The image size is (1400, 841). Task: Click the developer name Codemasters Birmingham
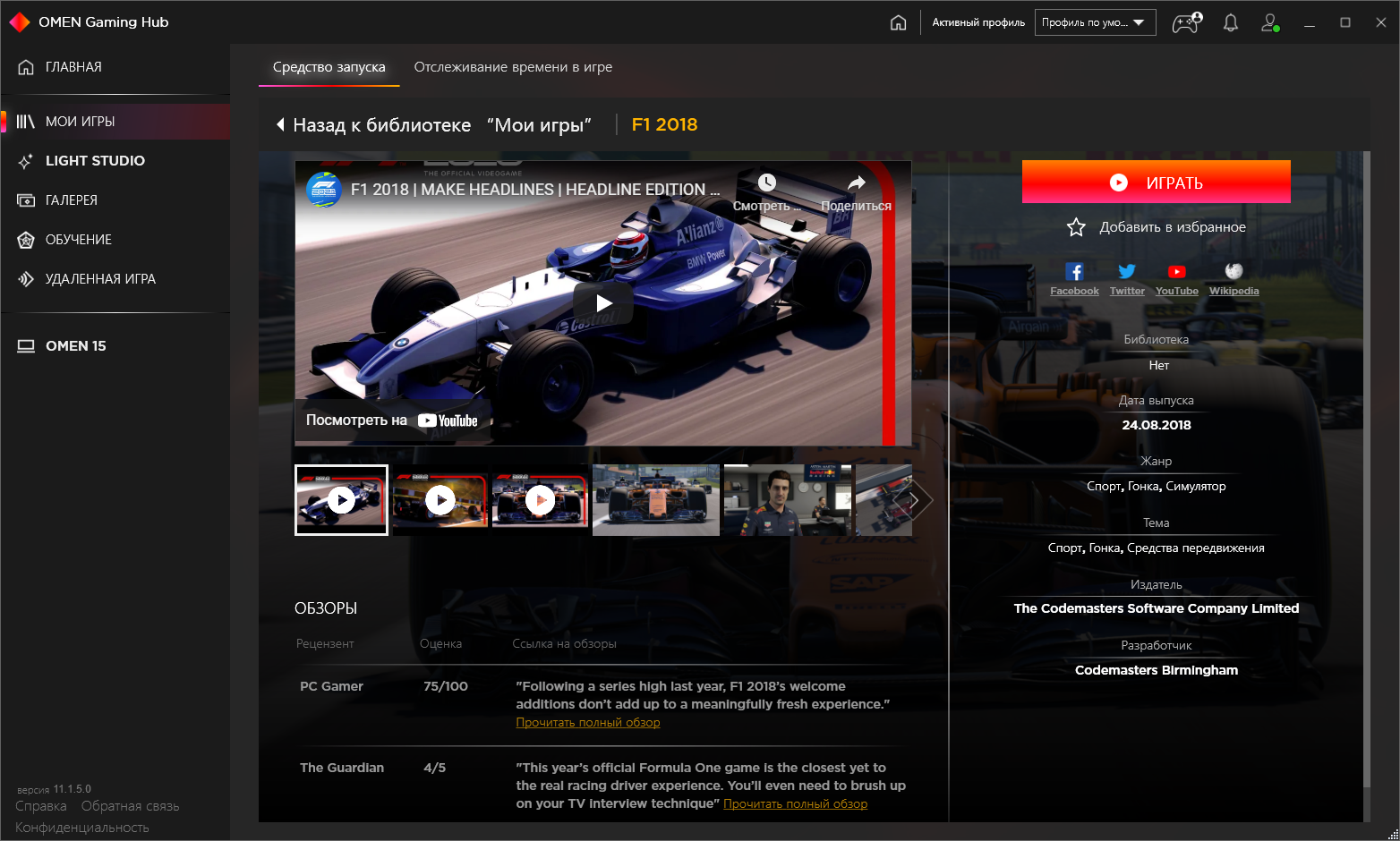tap(1157, 670)
